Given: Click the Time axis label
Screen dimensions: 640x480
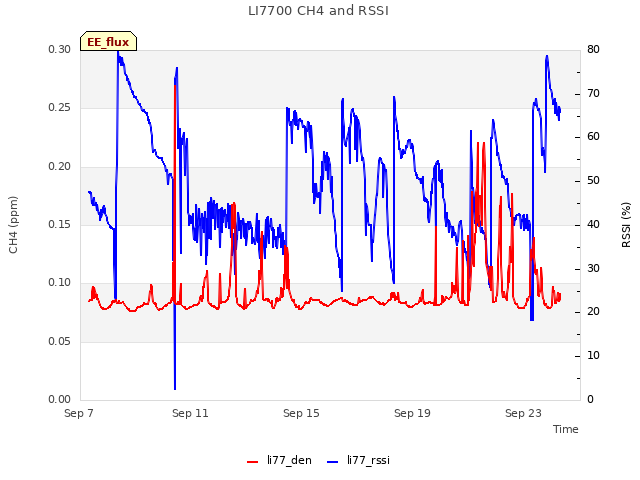Looking at the screenshot, I should pyautogui.click(x=566, y=429).
